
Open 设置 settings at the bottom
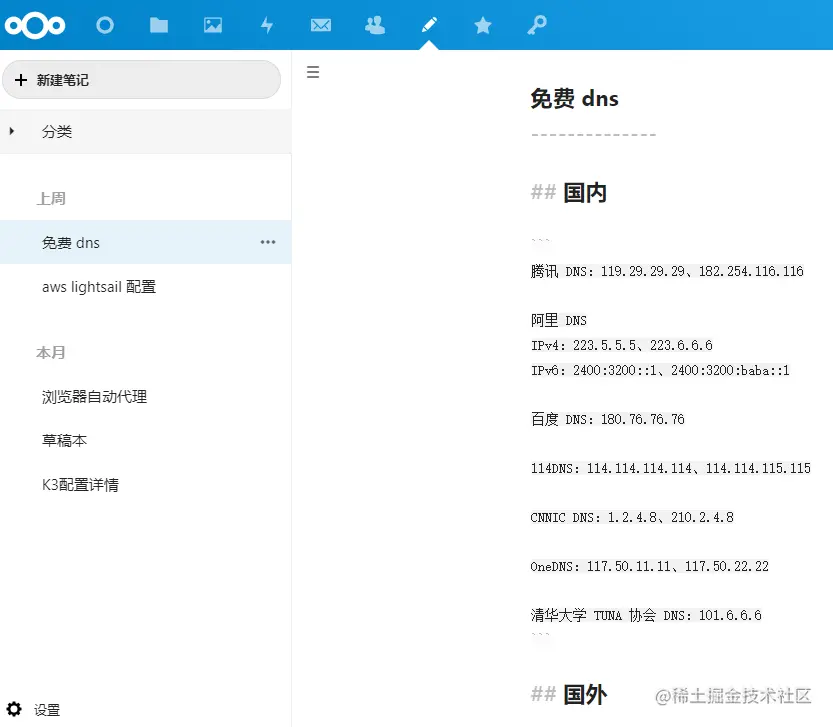click(x=47, y=710)
